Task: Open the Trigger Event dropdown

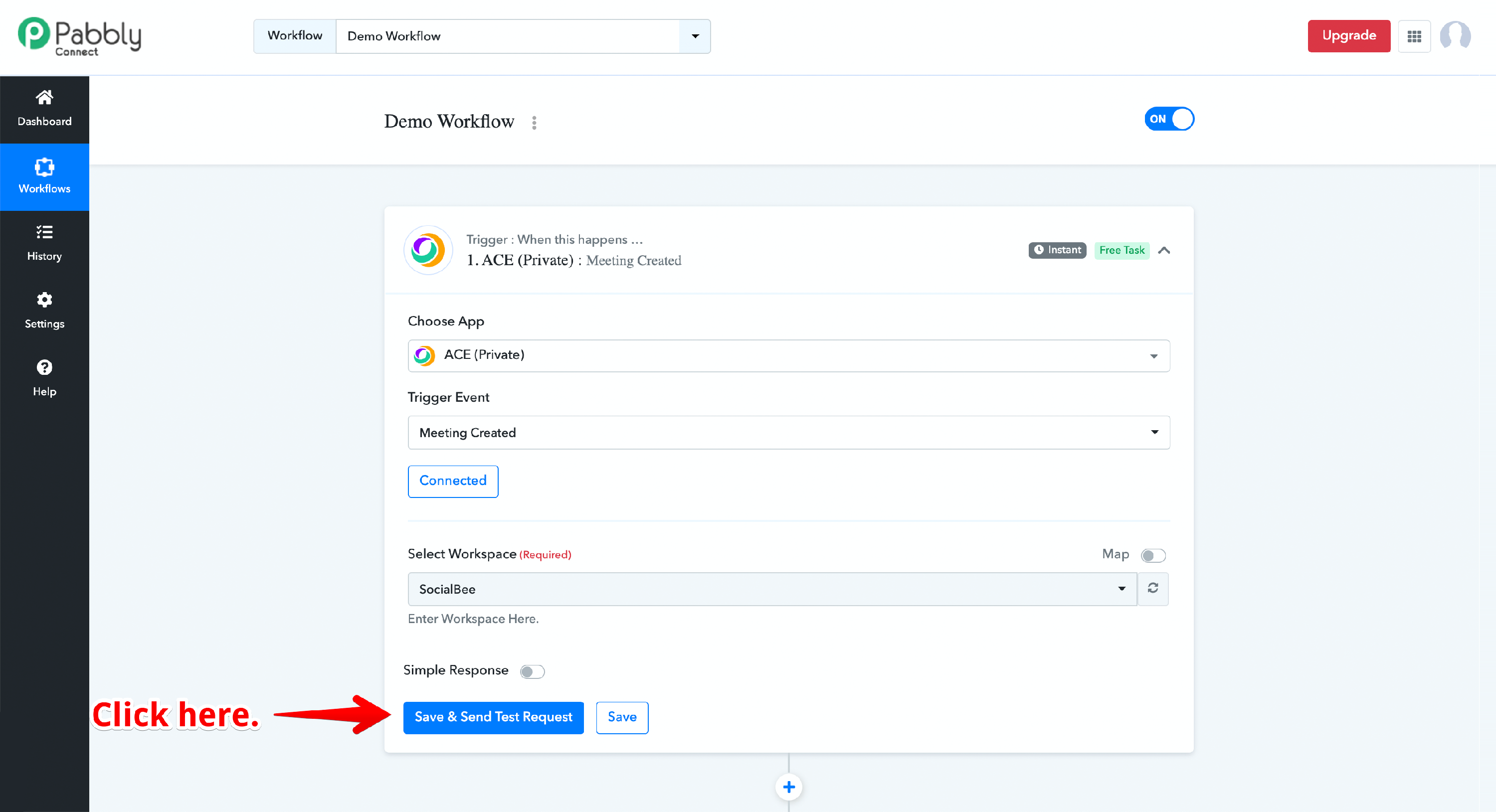Action: tap(789, 432)
